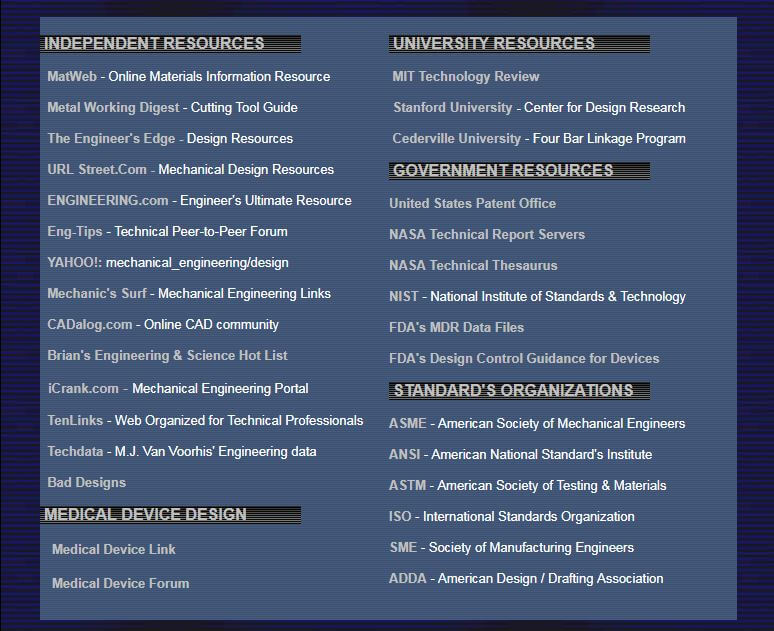Visit Brian's Engineering & Science Hot List
This screenshot has width=774, height=631.
click(167, 356)
